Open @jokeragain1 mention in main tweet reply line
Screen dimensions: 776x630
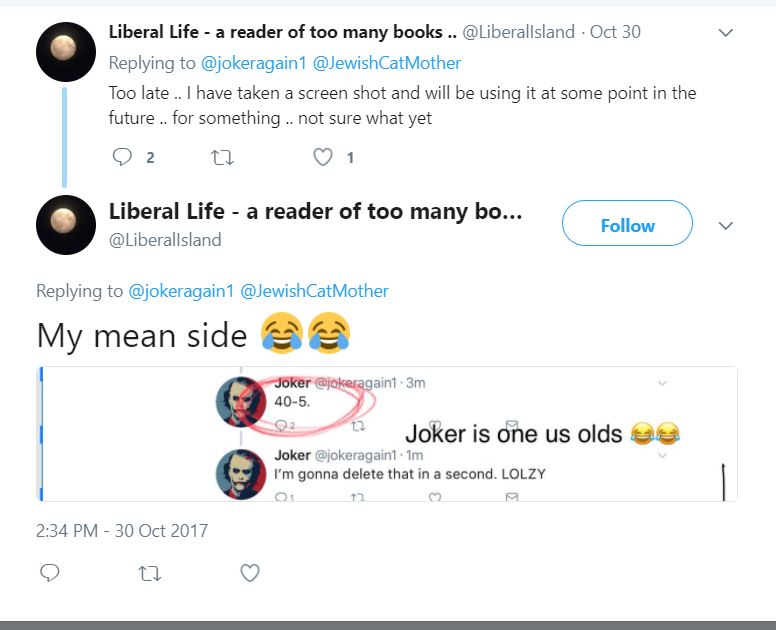[x=181, y=291]
